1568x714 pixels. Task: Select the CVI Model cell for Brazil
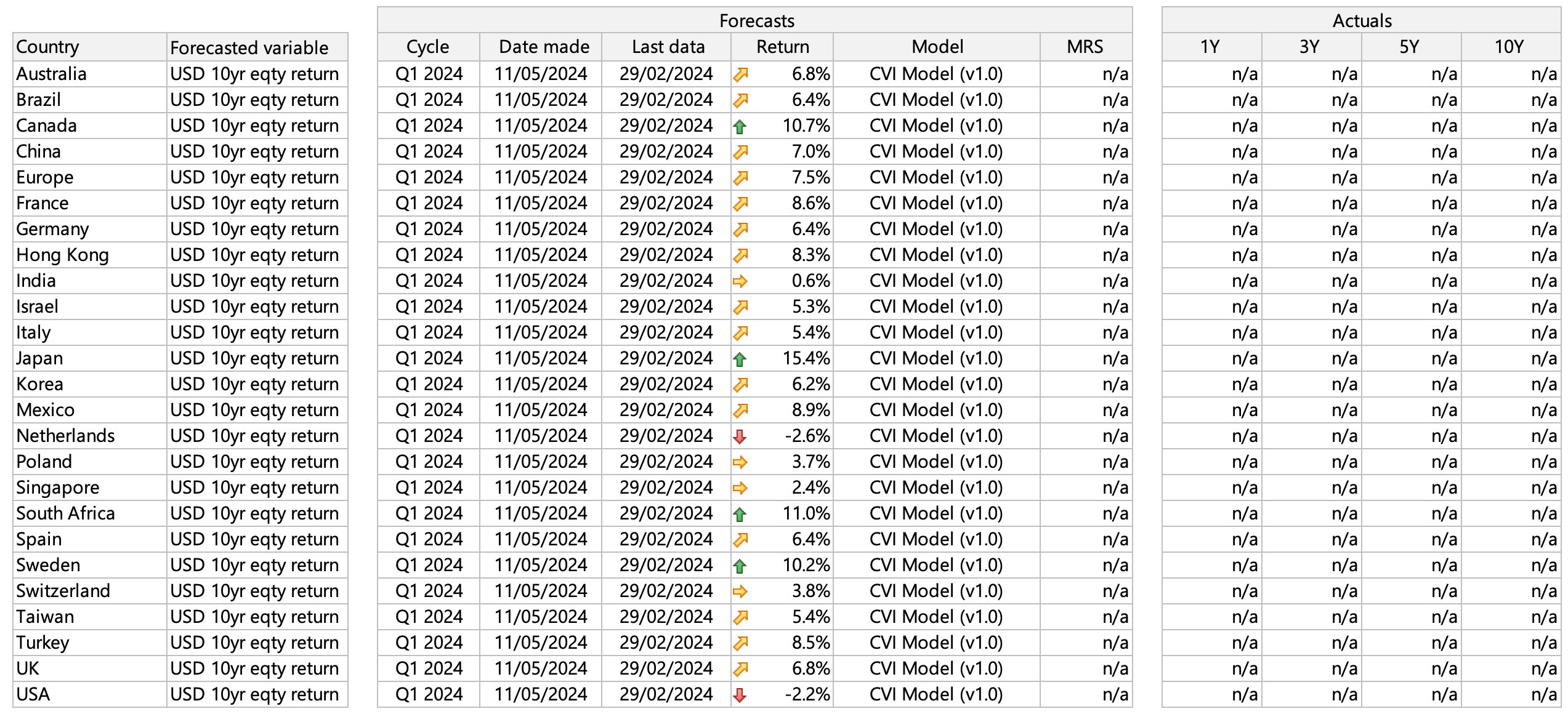click(936, 100)
